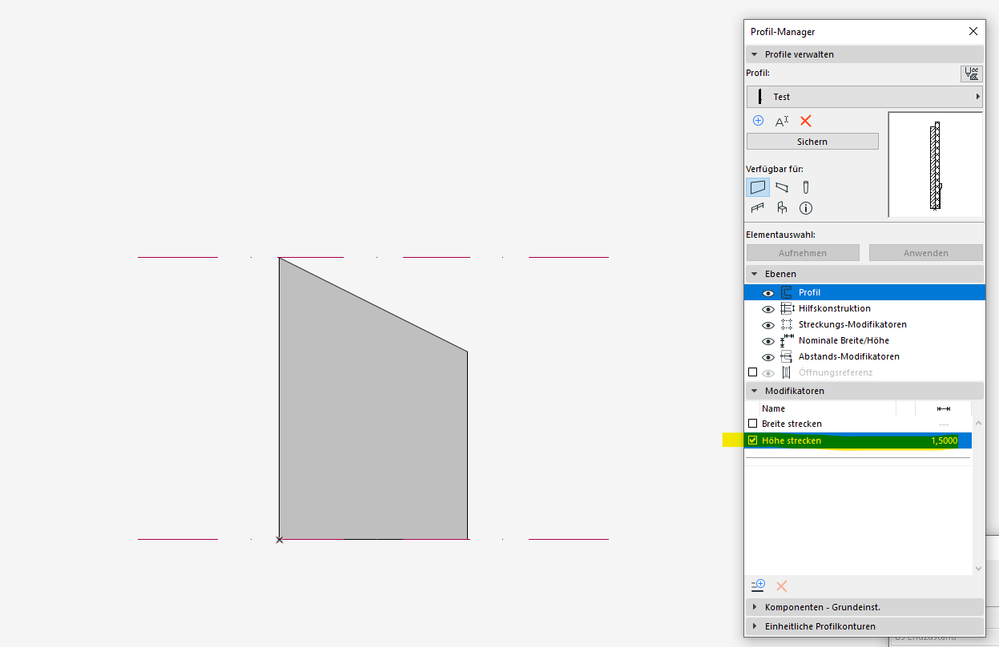Click the Hilfskonstruktion layer icon

[x=787, y=308]
